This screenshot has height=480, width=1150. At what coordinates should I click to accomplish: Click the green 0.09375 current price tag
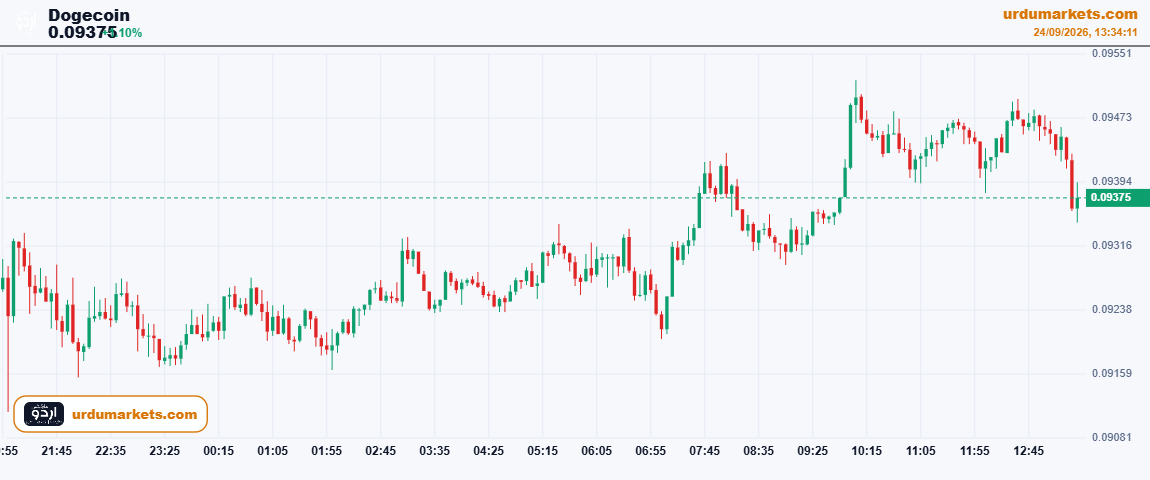pyautogui.click(x=1117, y=197)
